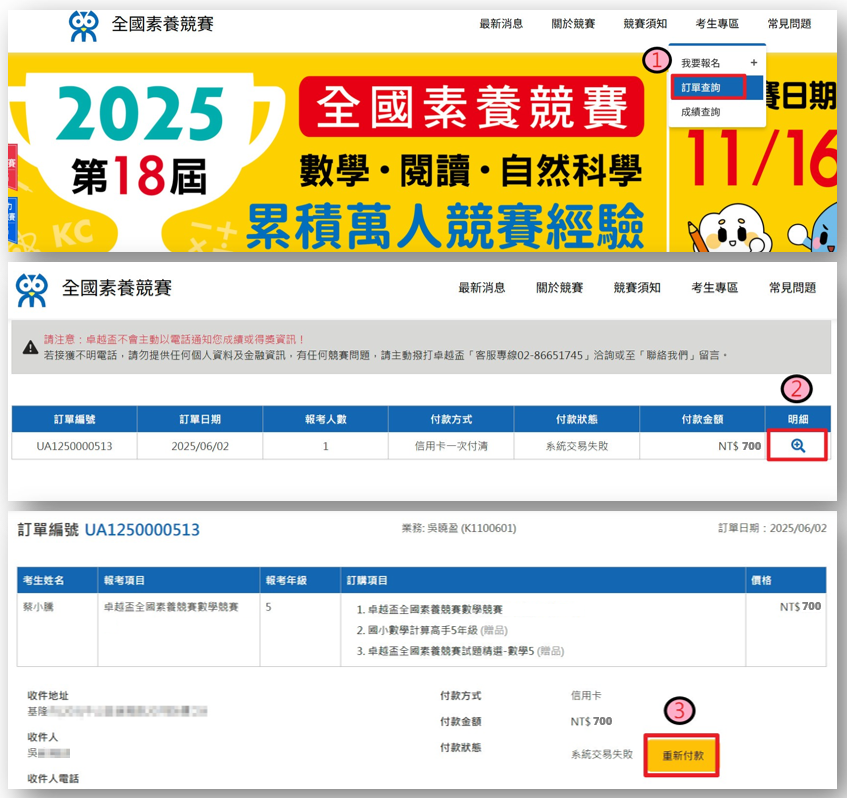Click the 11/16 date banner
This screenshot has height=798, width=847.
click(761, 158)
